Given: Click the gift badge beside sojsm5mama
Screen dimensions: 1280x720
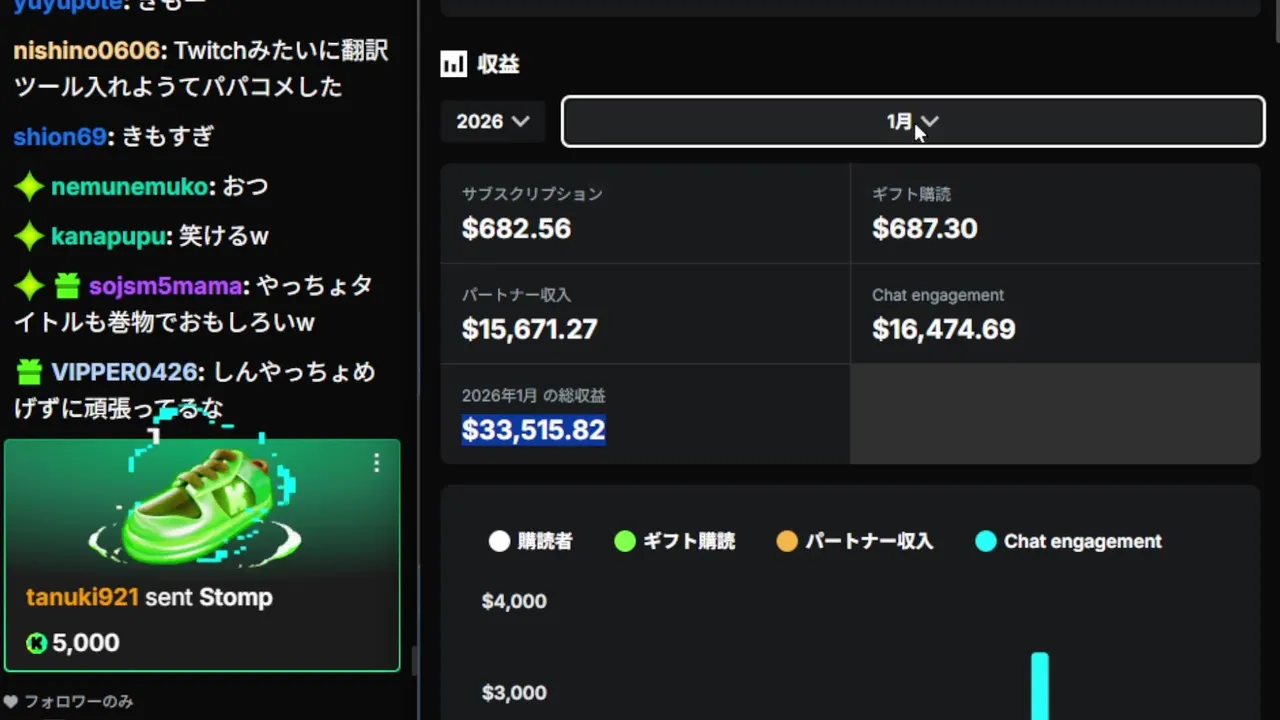Looking at the screenshot, I should 67,287.
